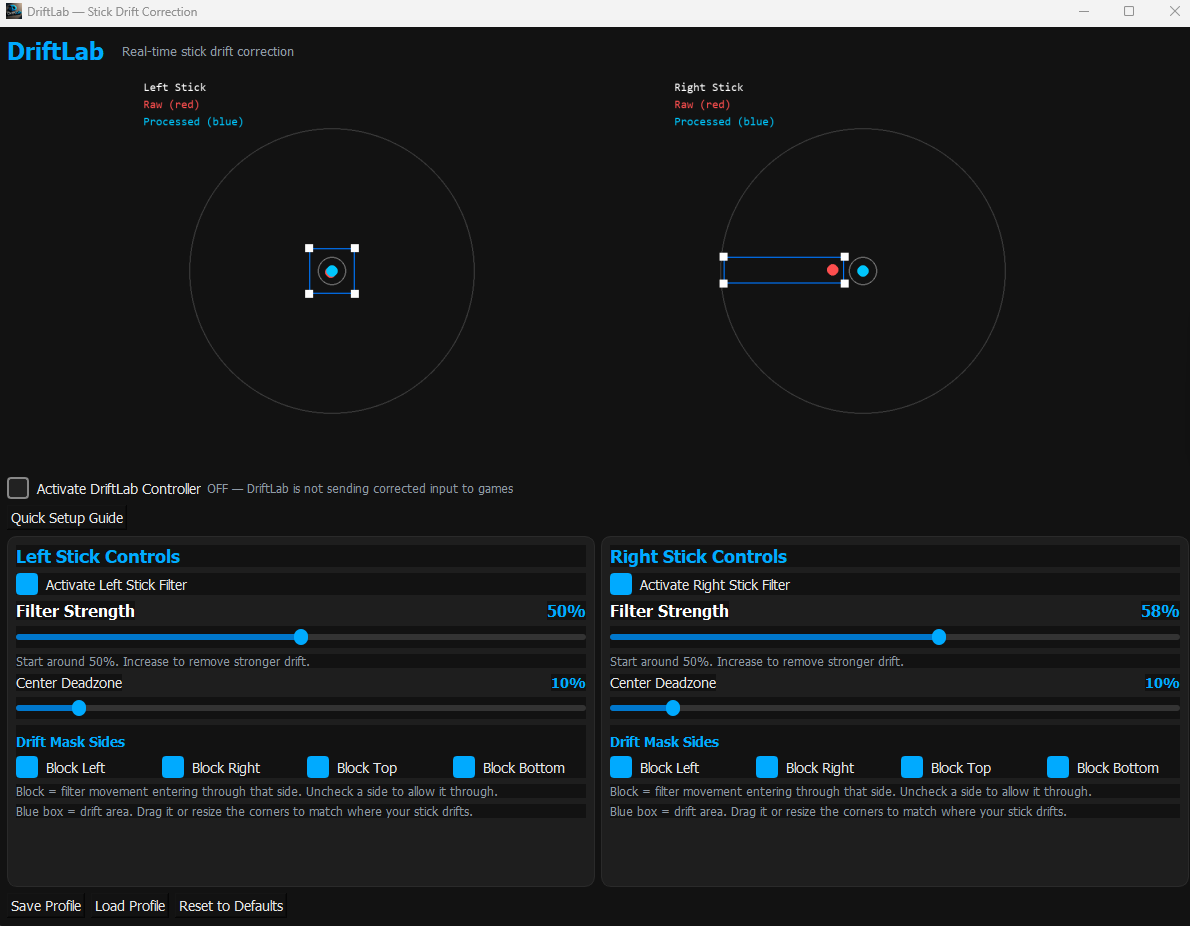
Task: Click the left stick Center Deadzone slider handle
Action: (79, 708)
